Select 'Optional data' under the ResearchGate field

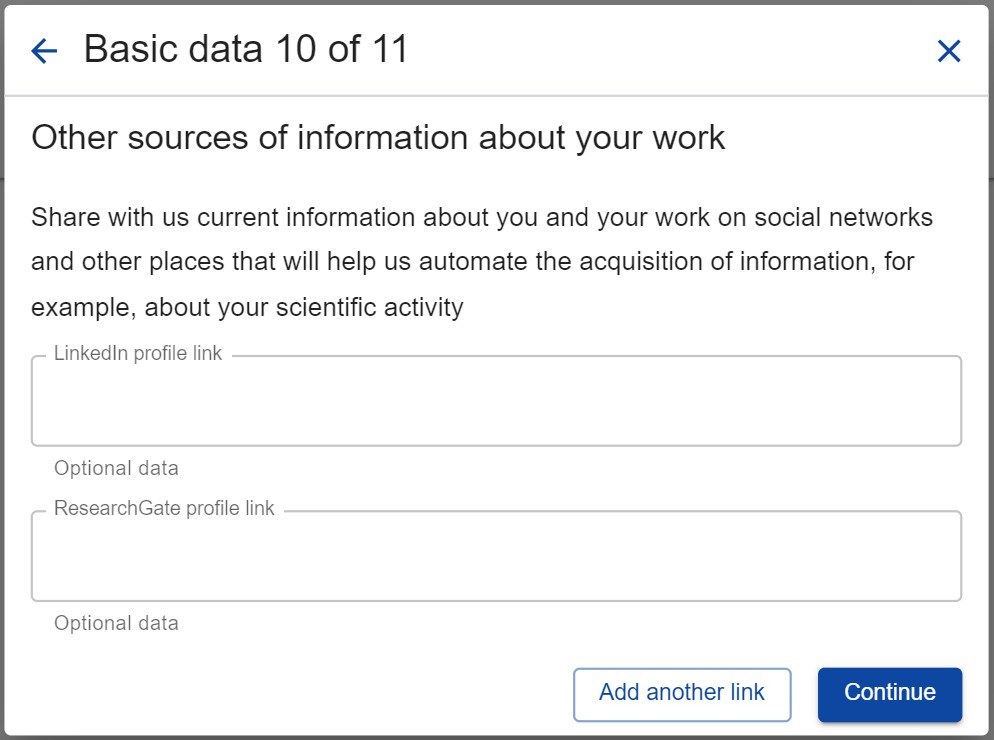116,623
